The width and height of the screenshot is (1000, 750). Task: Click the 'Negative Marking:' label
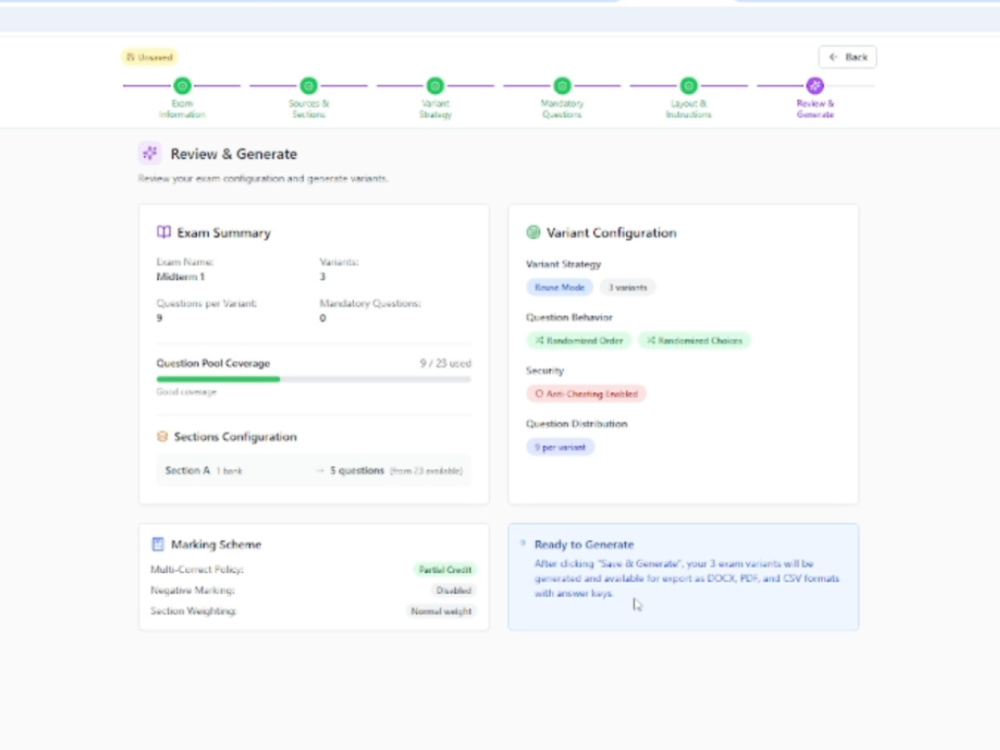[x=193, y=591]
